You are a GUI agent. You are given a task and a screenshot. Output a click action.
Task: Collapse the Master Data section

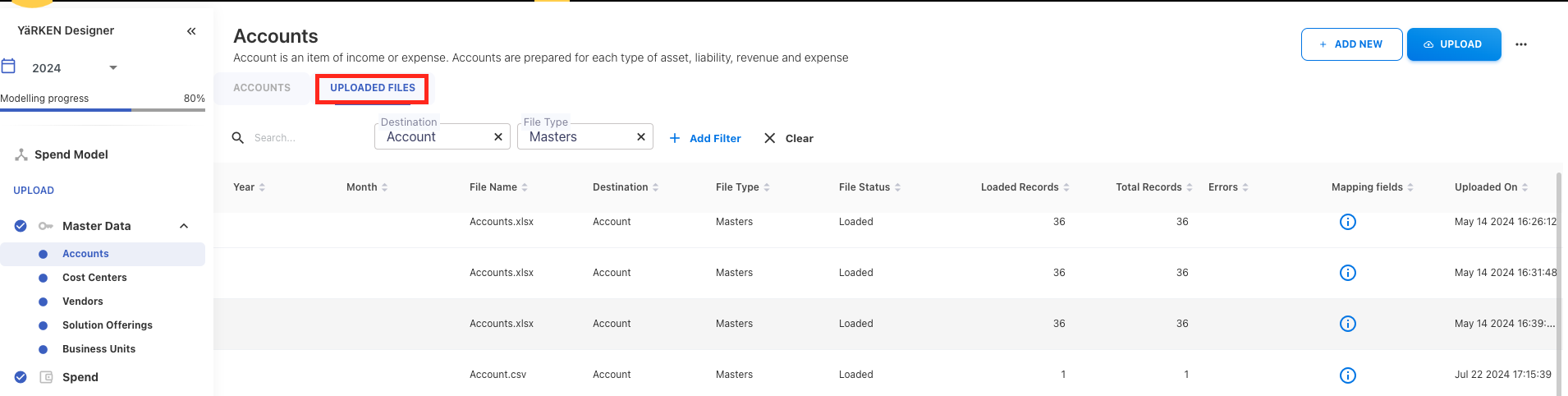click(184, 226)
